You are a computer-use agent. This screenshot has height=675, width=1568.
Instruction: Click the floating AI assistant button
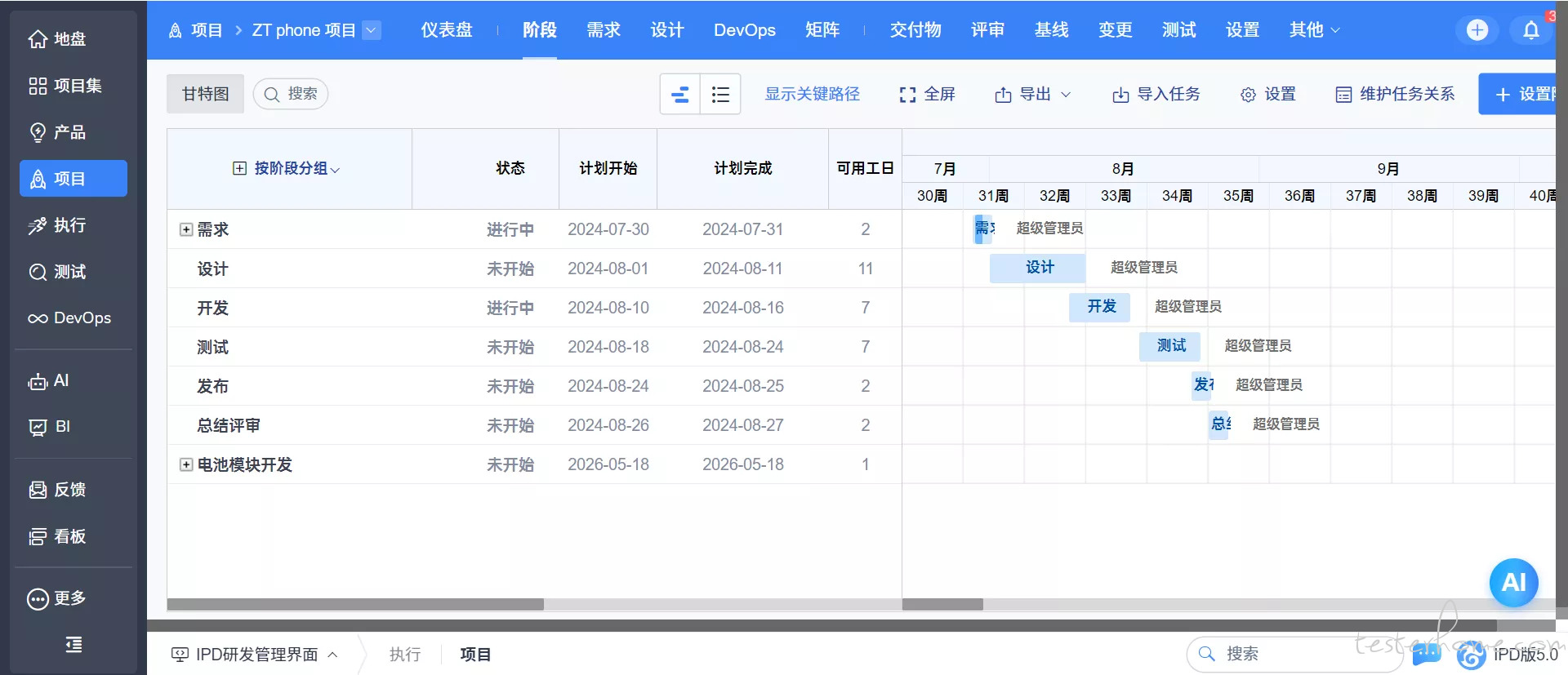(1513, 582)
